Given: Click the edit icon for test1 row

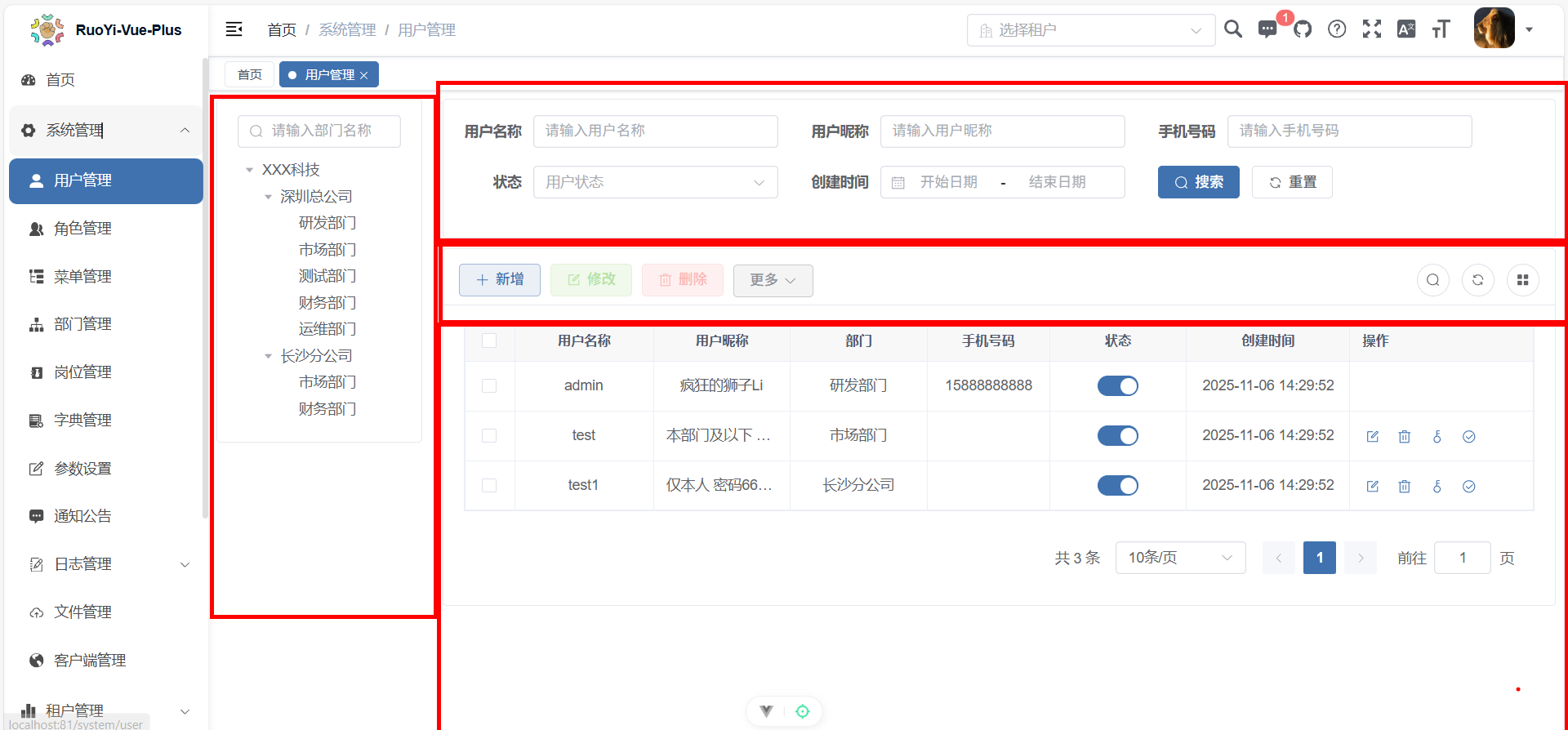Looking at the screenshot, I should (1373, 487).
